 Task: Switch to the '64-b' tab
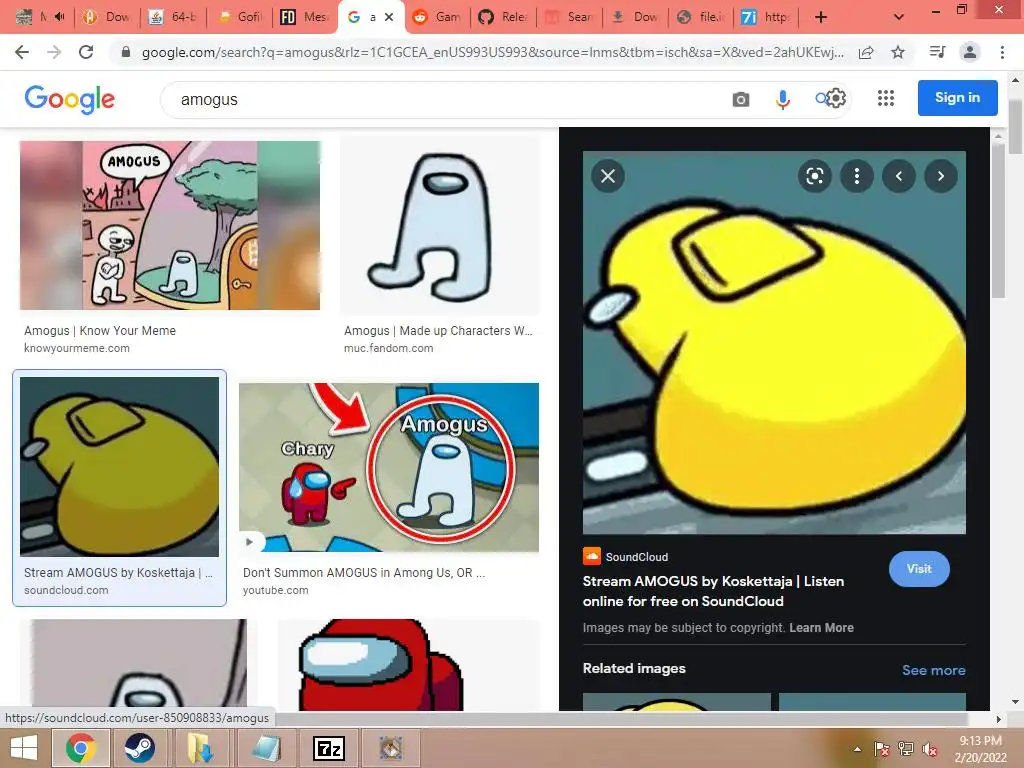pyautogui.click(x=173, y=17)
